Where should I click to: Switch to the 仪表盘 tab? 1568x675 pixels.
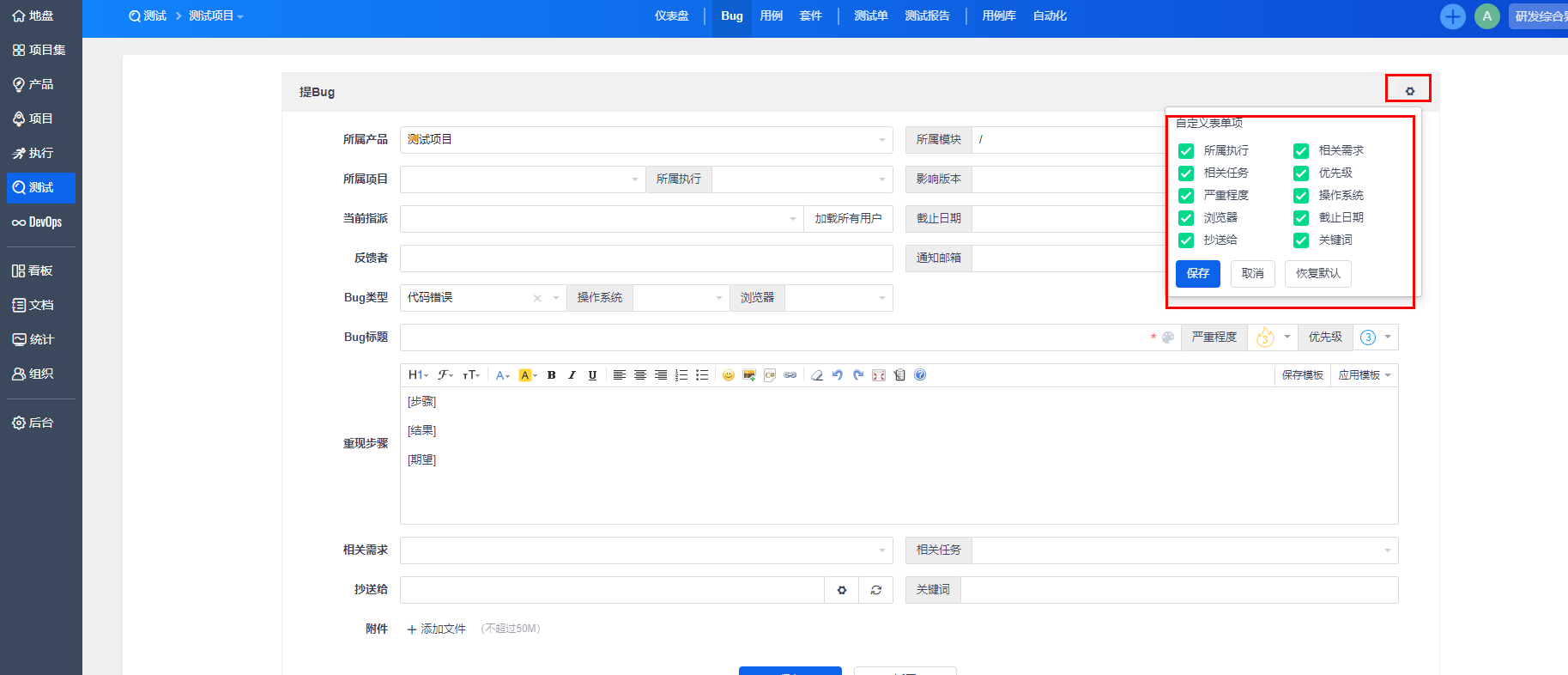click(x=672, y=16)
